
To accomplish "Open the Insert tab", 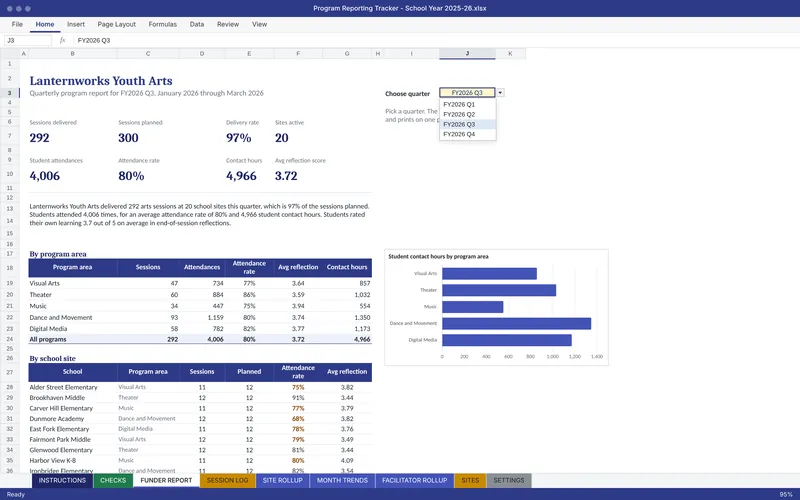I will coord(76,24).
